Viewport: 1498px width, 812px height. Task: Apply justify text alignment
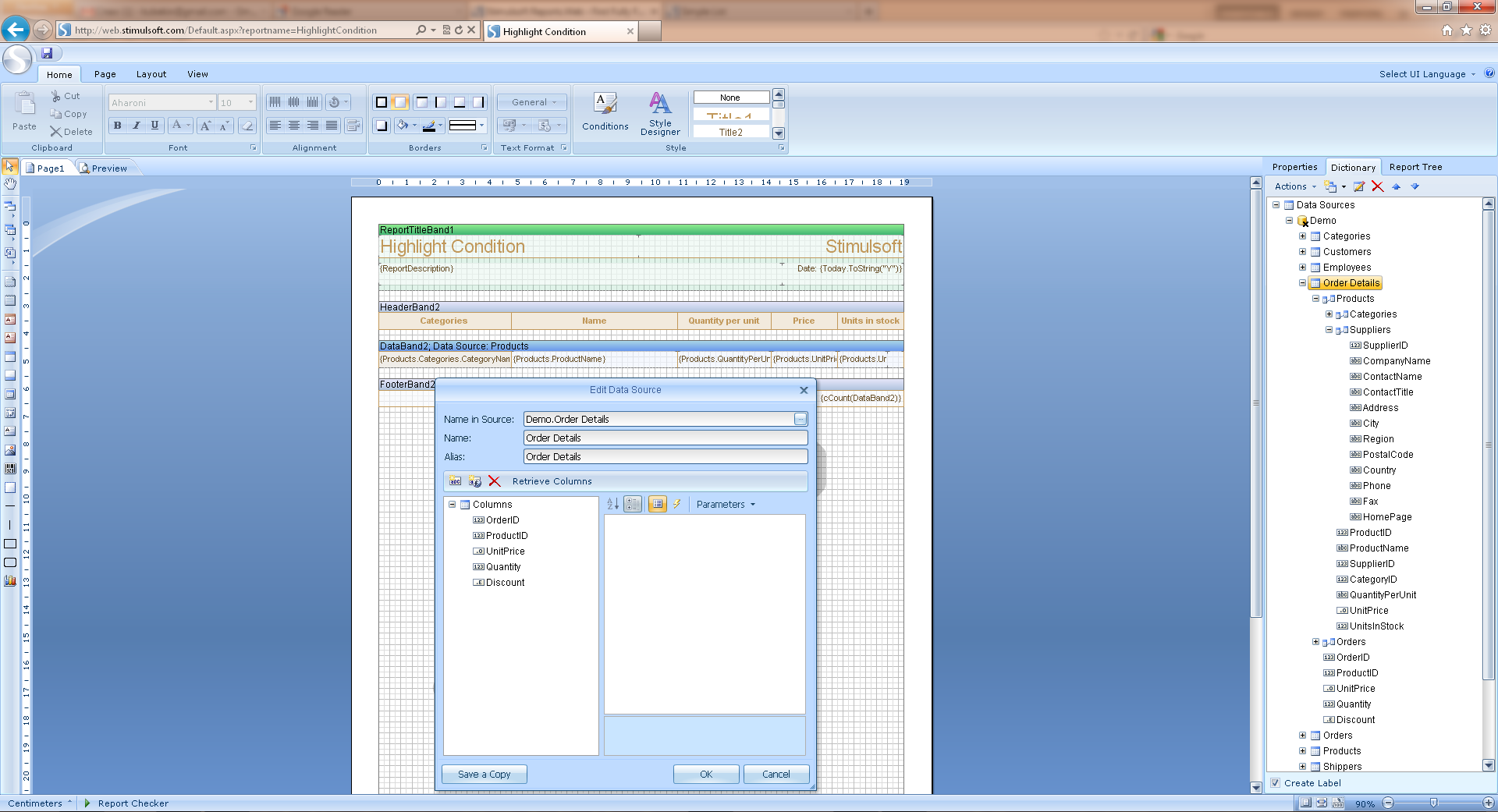[x=332, y=126]
